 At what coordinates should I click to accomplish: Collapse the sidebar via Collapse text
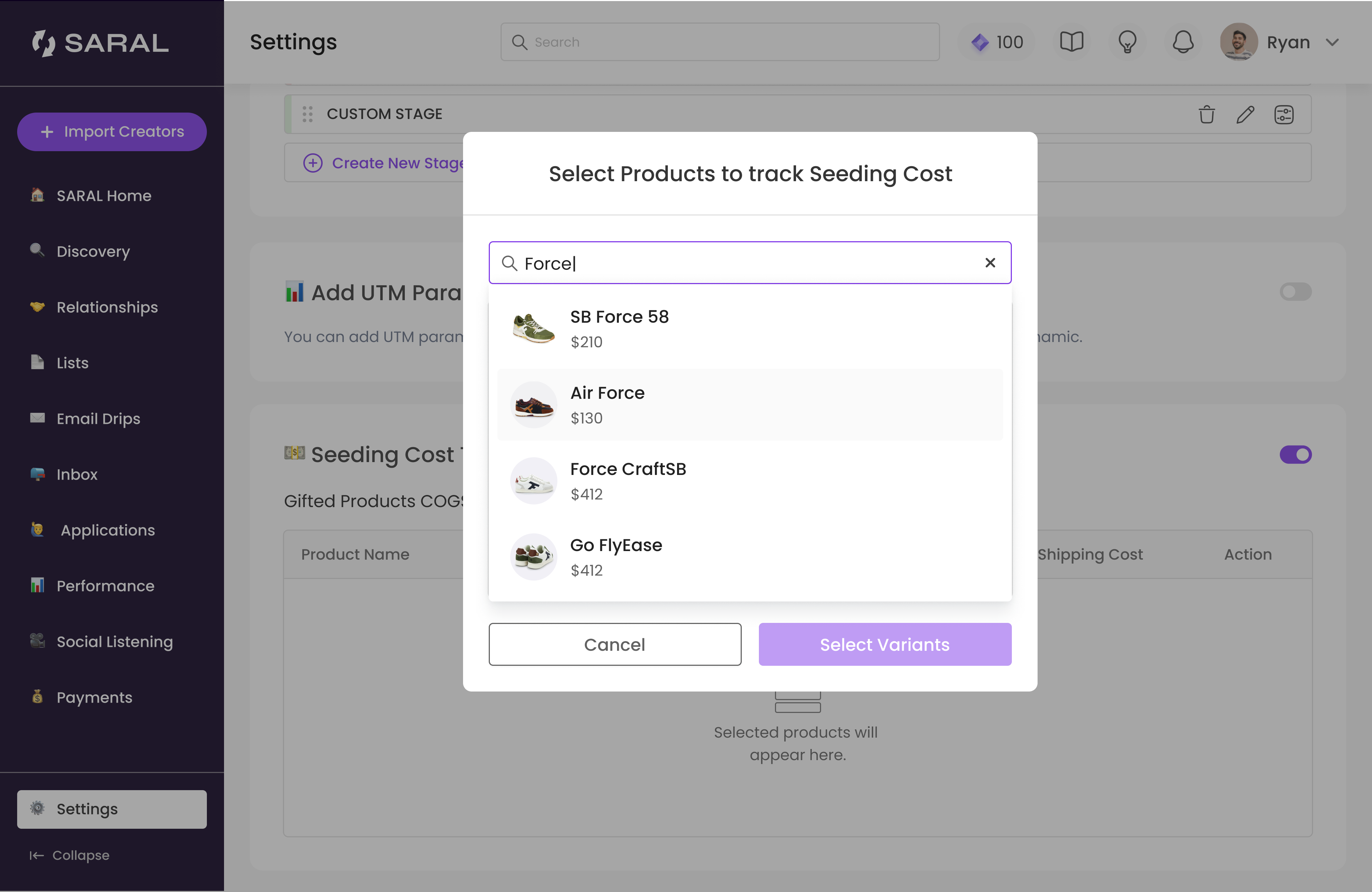pyautogui.click(x=81, y=856)
